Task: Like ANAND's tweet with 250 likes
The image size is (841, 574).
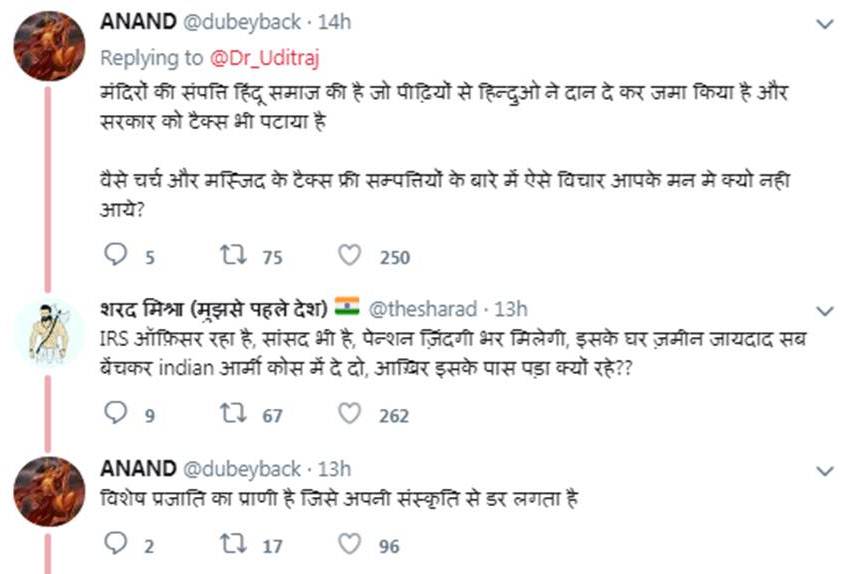Action: pyautogui.click(x=349, y=256)
